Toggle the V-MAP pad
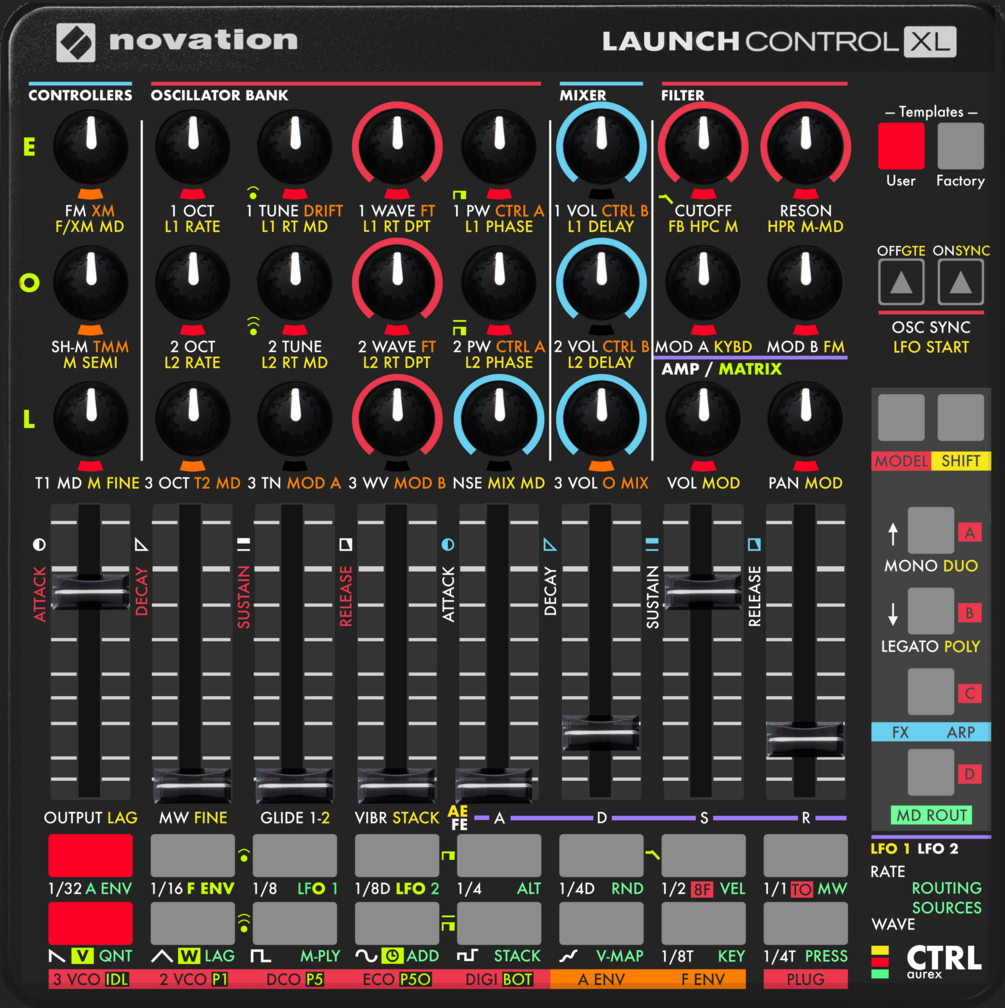Viewport: 1005px width, 1008px height. coord(601,923)
